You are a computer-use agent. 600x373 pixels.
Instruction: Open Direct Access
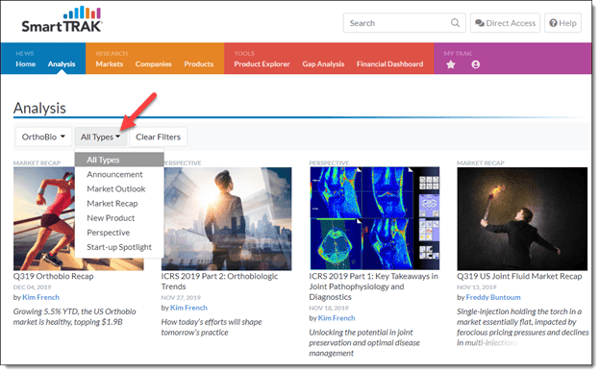click(x=505, y=23)
